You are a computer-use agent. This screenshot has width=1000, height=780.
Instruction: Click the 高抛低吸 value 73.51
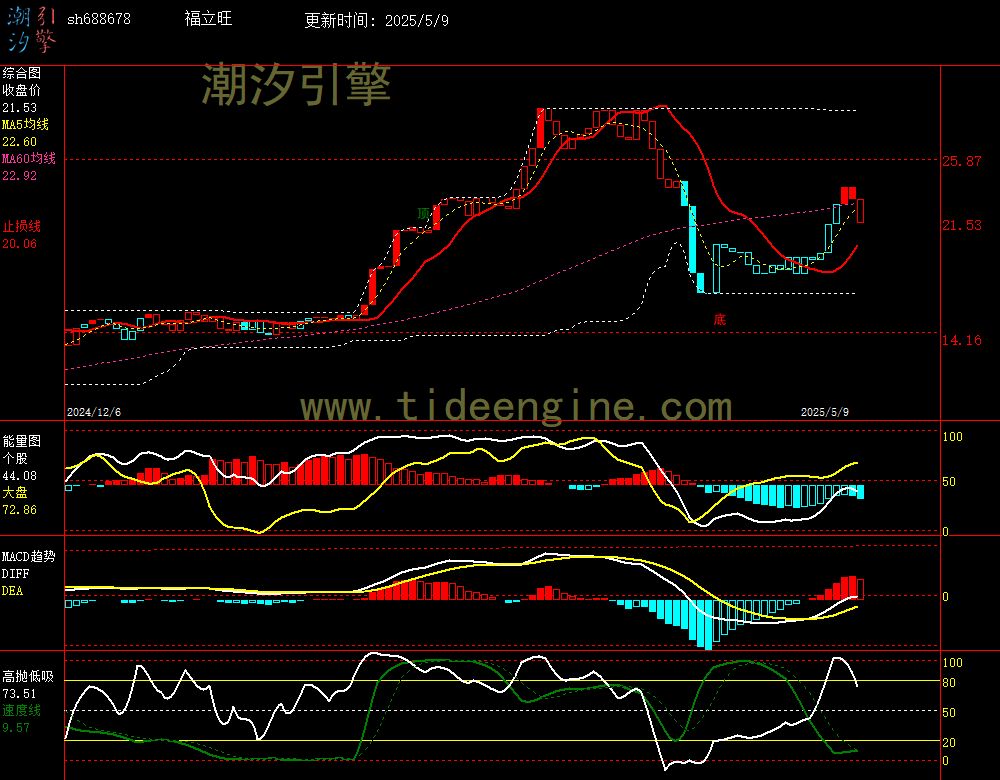click(x=19, y=693)
